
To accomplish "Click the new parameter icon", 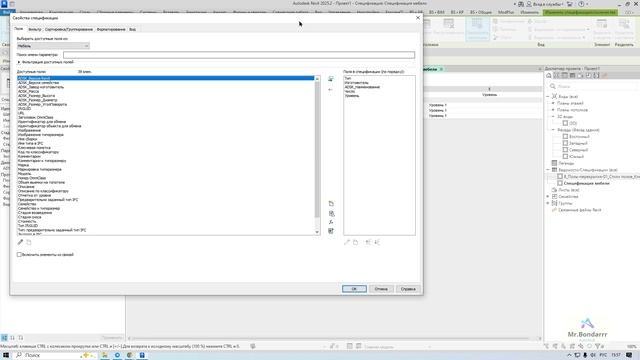I will pyautogui.click(x=331, y=204).
